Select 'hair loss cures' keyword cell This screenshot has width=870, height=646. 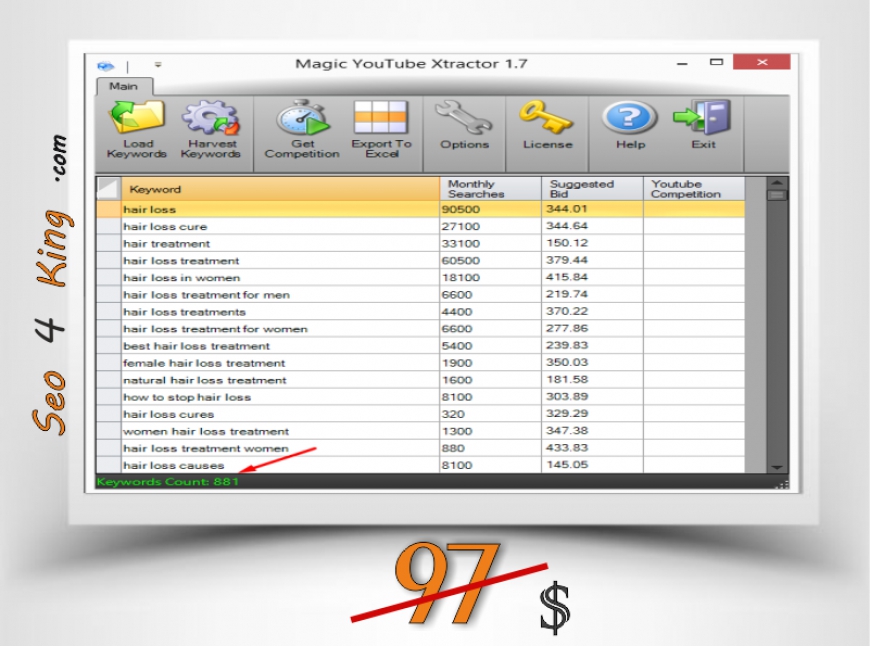pos(280,414)
